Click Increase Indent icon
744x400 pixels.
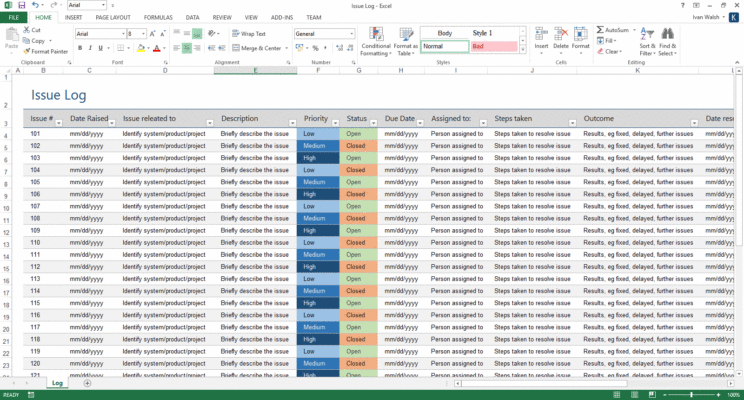223,48
